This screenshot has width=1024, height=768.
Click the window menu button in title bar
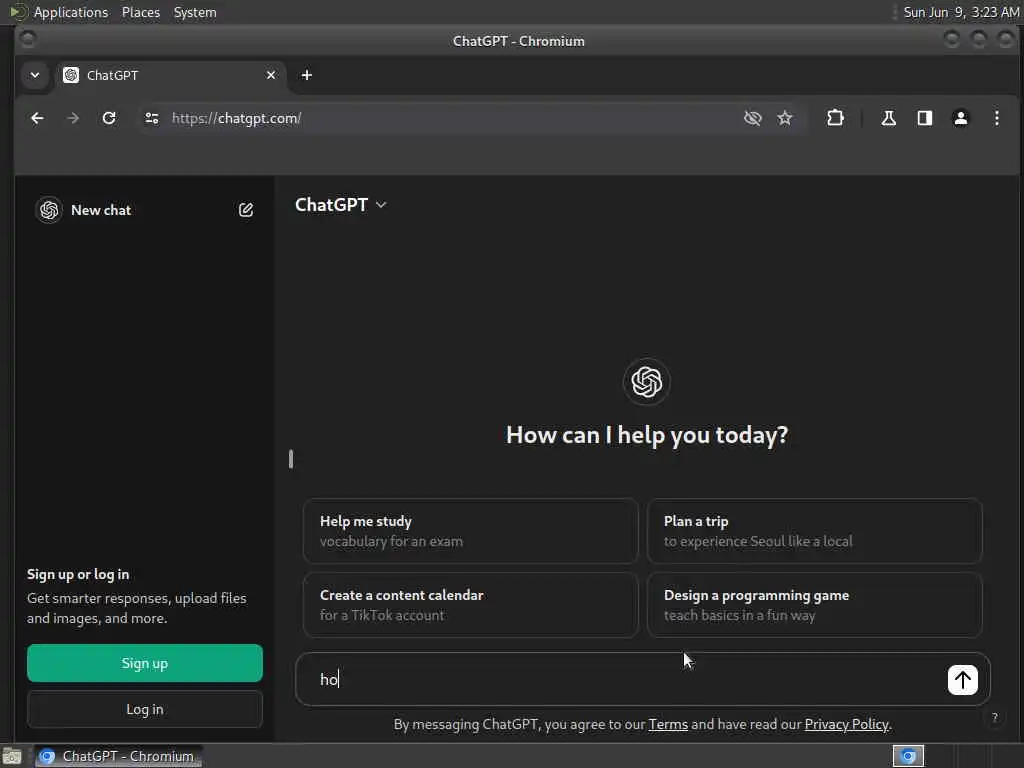[27, 40]
